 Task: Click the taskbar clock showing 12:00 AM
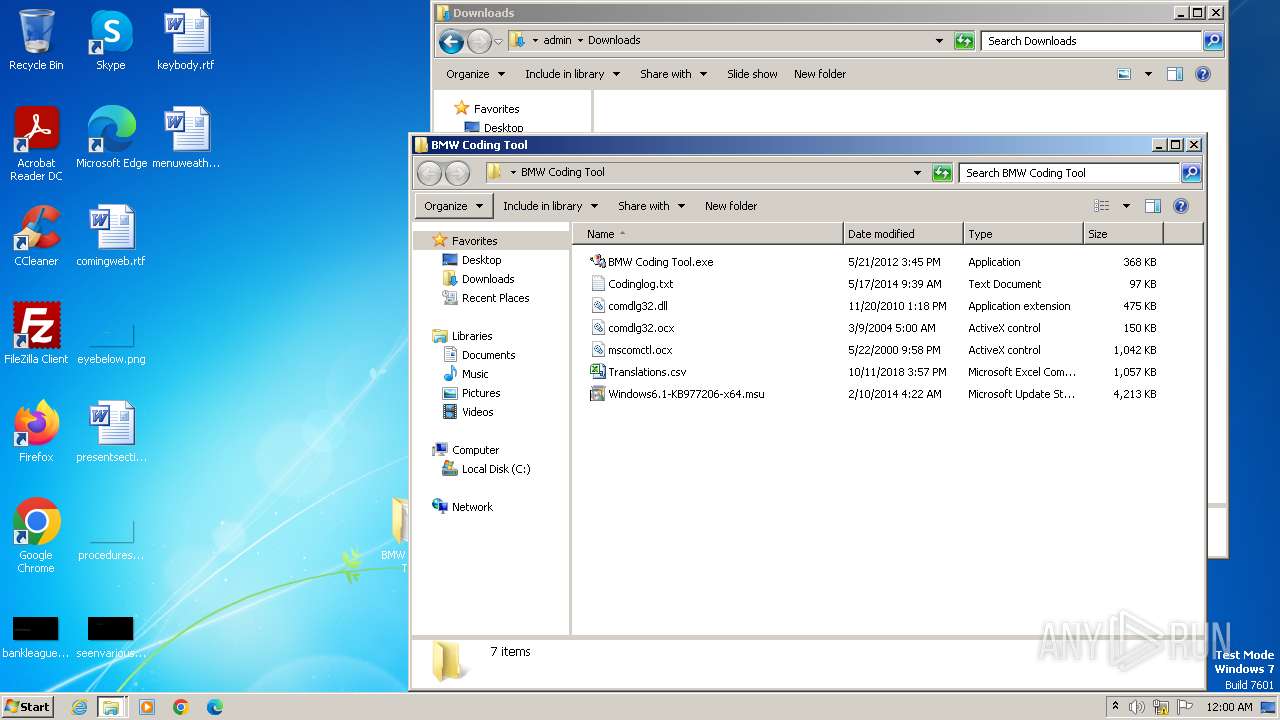coord(1229,707)
